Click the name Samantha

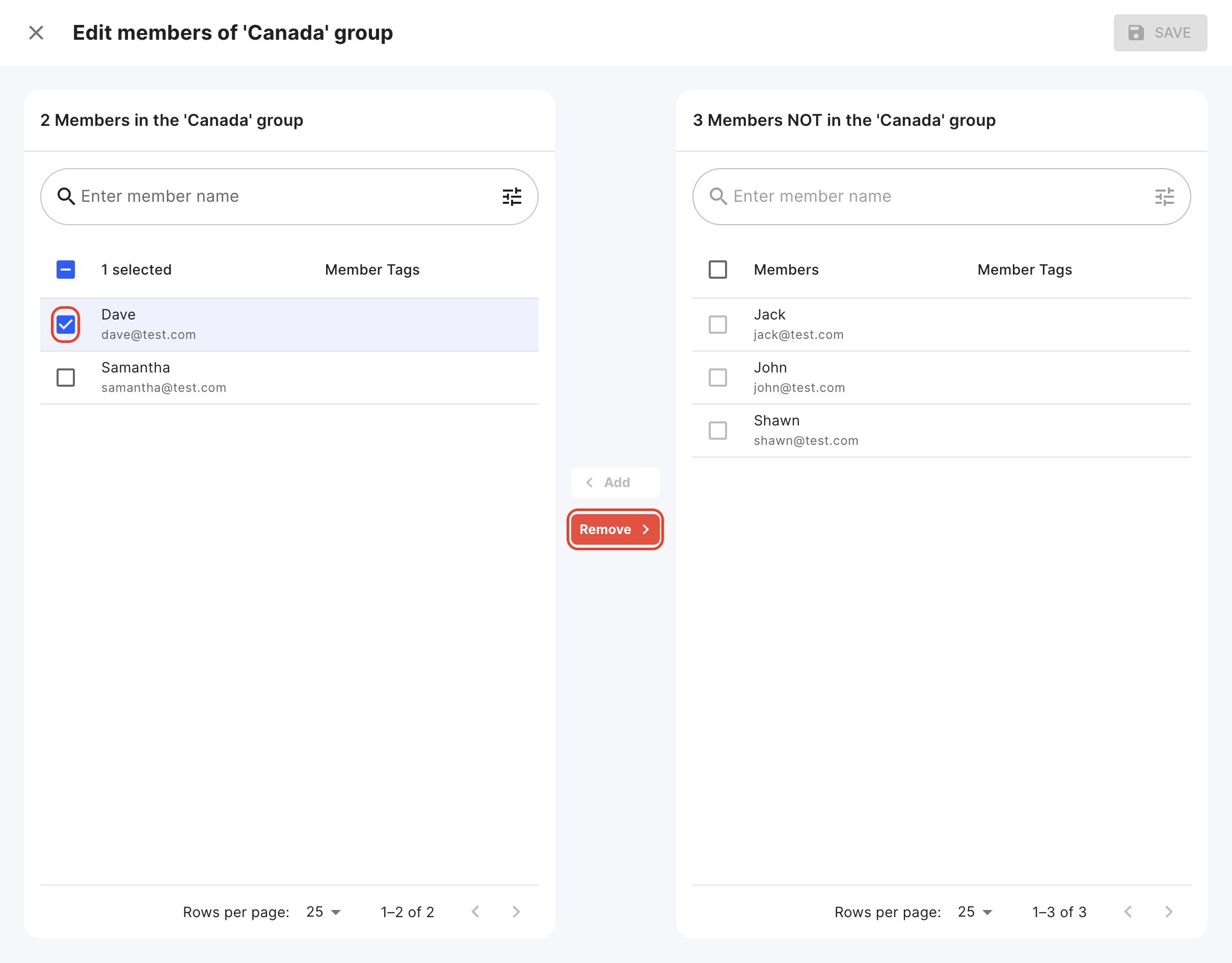pyautogui.click(x=136, y=367)
